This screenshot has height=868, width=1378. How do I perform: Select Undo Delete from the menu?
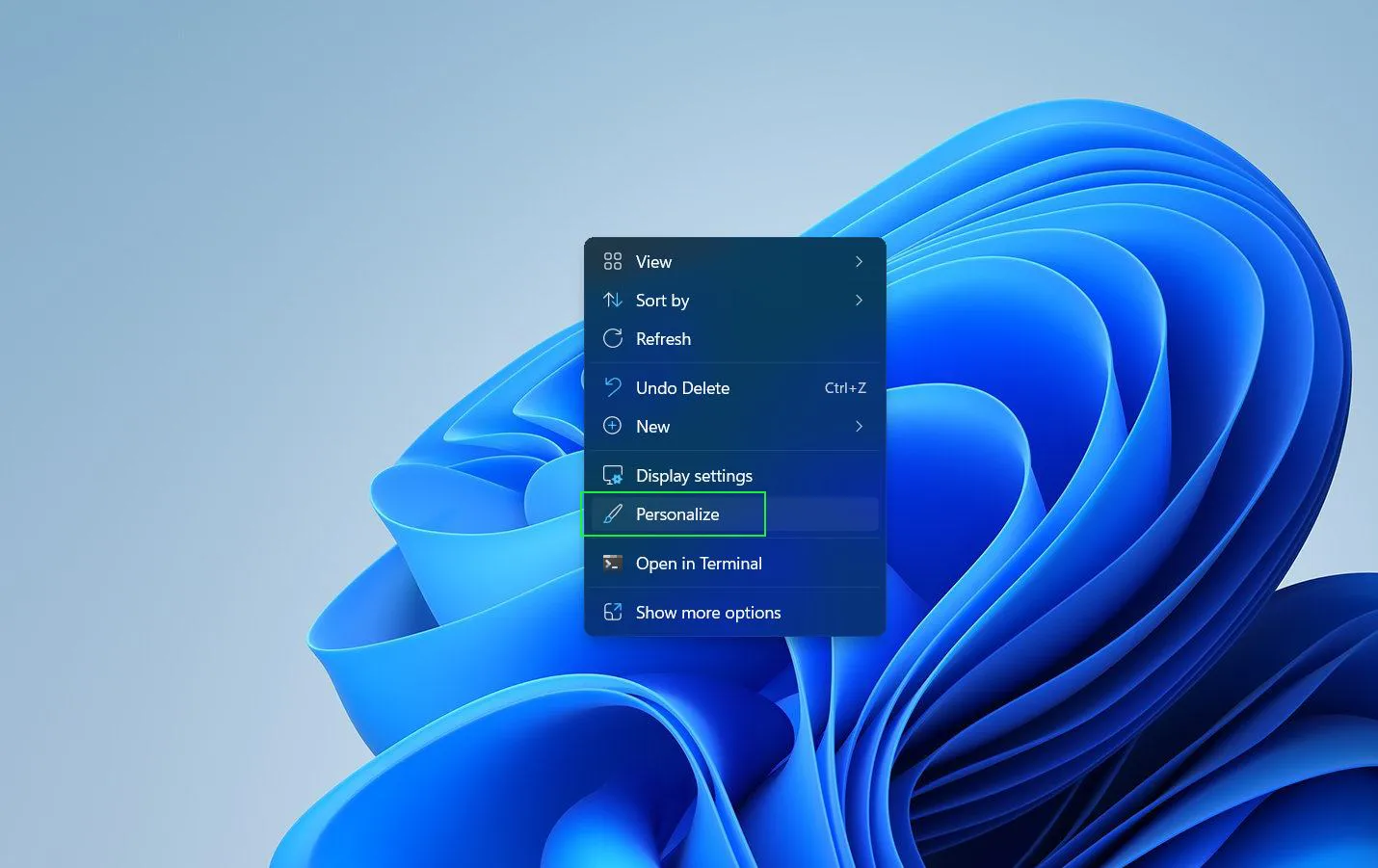681,387
